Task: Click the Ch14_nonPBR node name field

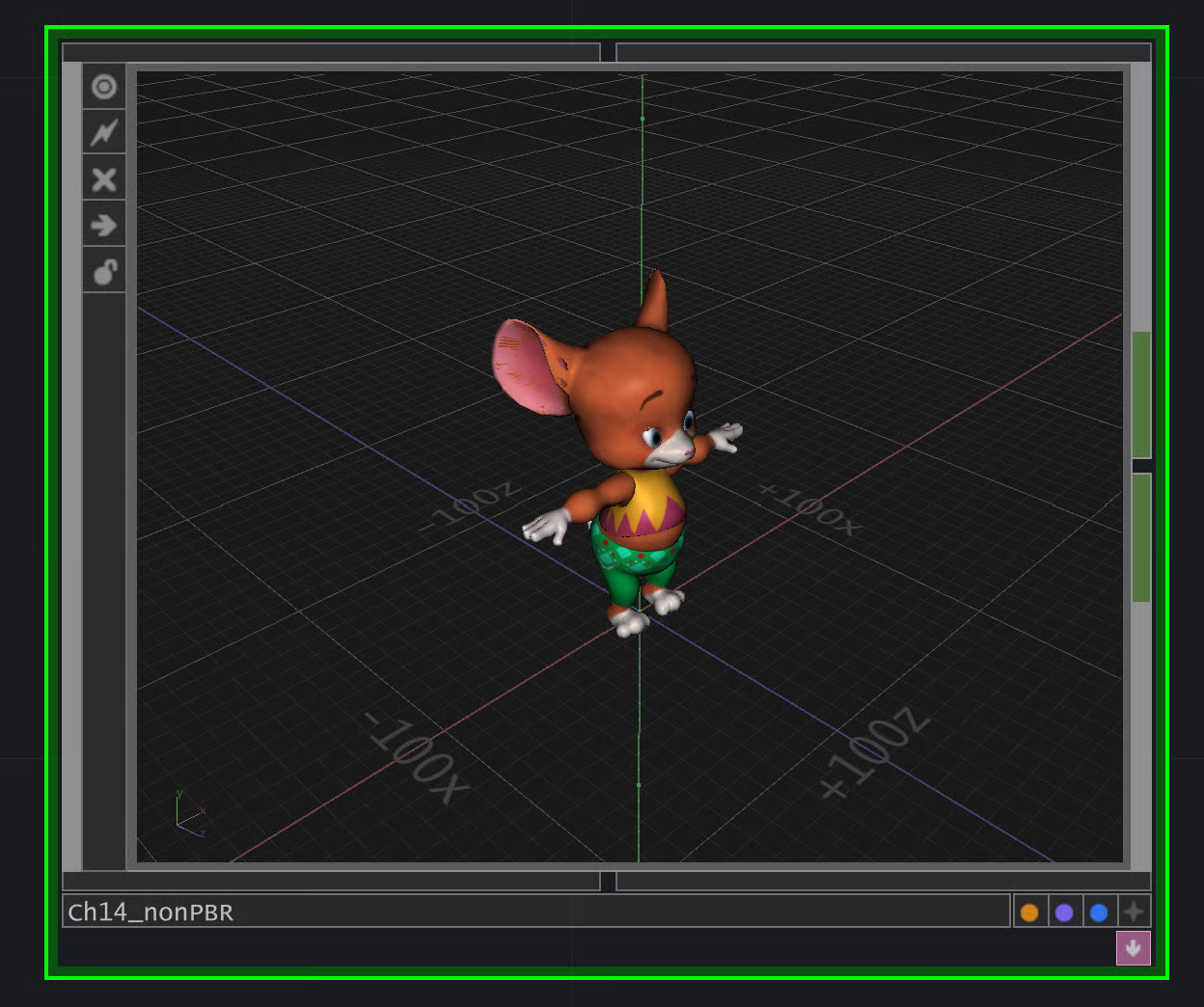Action: coord(535,912)
